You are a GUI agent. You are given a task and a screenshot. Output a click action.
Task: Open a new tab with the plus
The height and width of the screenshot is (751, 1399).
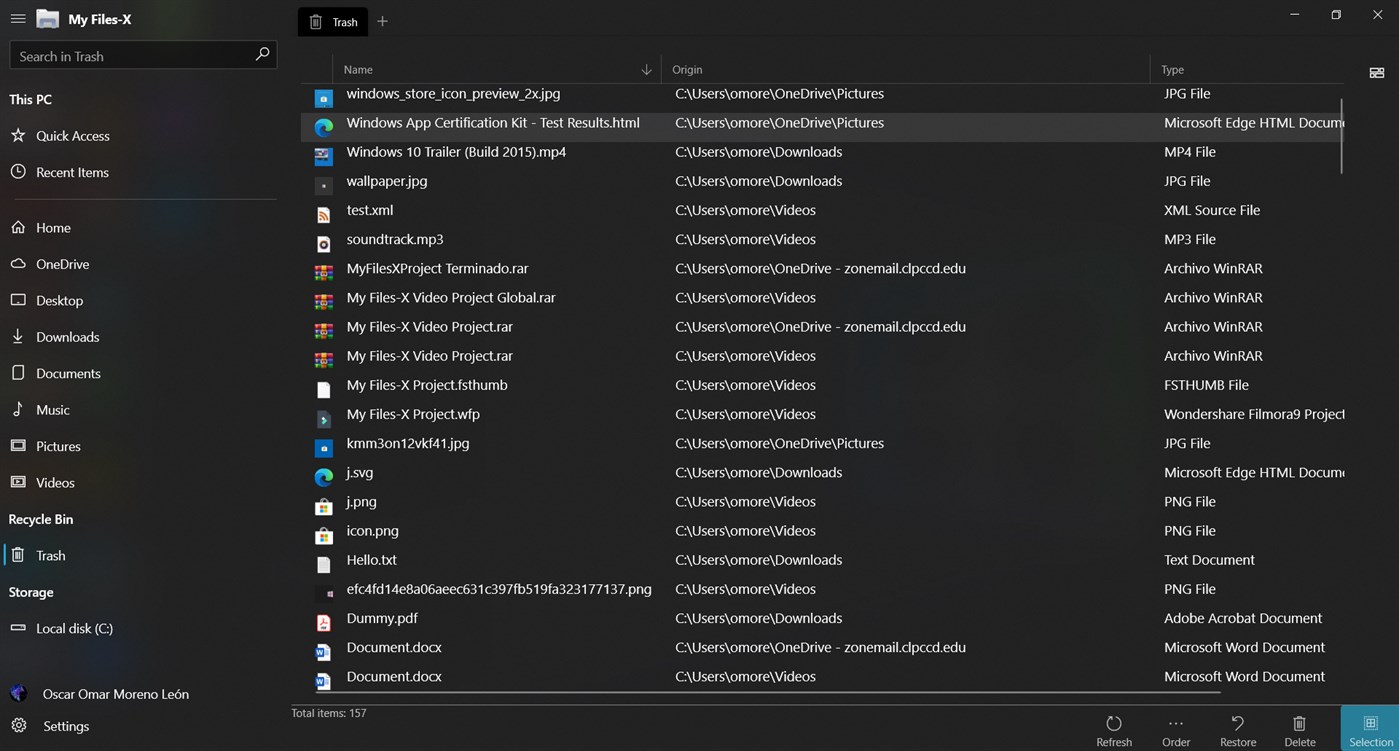[x=381, y=21]
